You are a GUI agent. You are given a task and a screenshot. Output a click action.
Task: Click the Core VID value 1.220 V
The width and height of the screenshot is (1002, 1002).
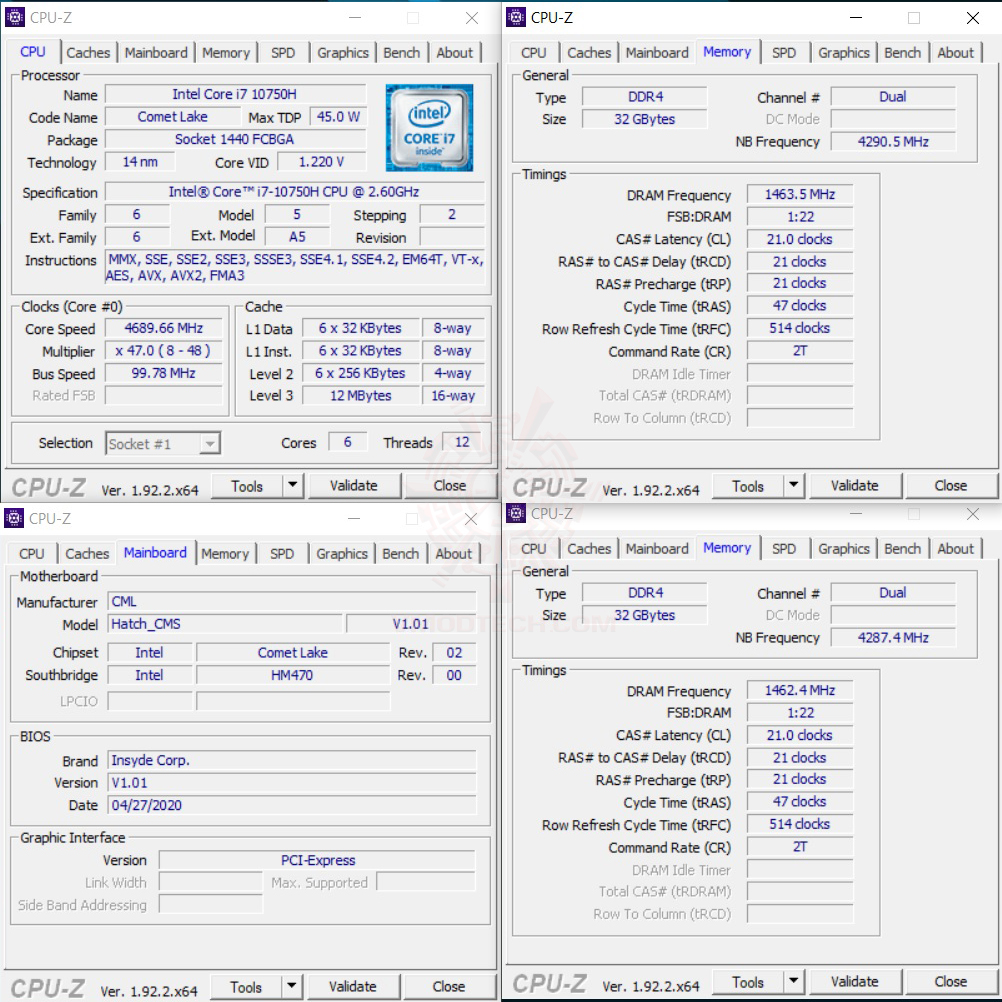[x=321, y=162]
